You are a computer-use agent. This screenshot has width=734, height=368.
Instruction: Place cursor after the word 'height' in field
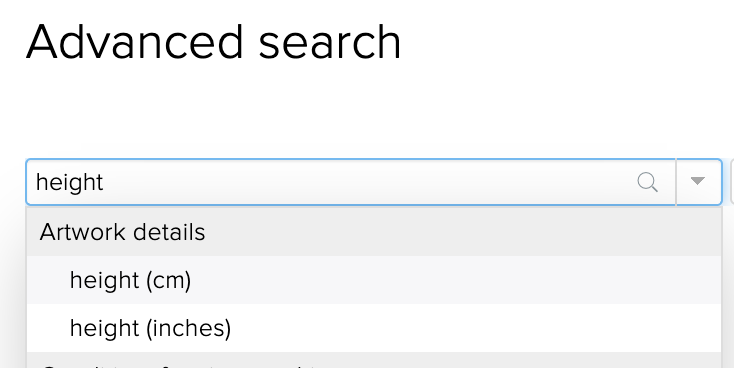pyautogui.click(x=104, y=182)
